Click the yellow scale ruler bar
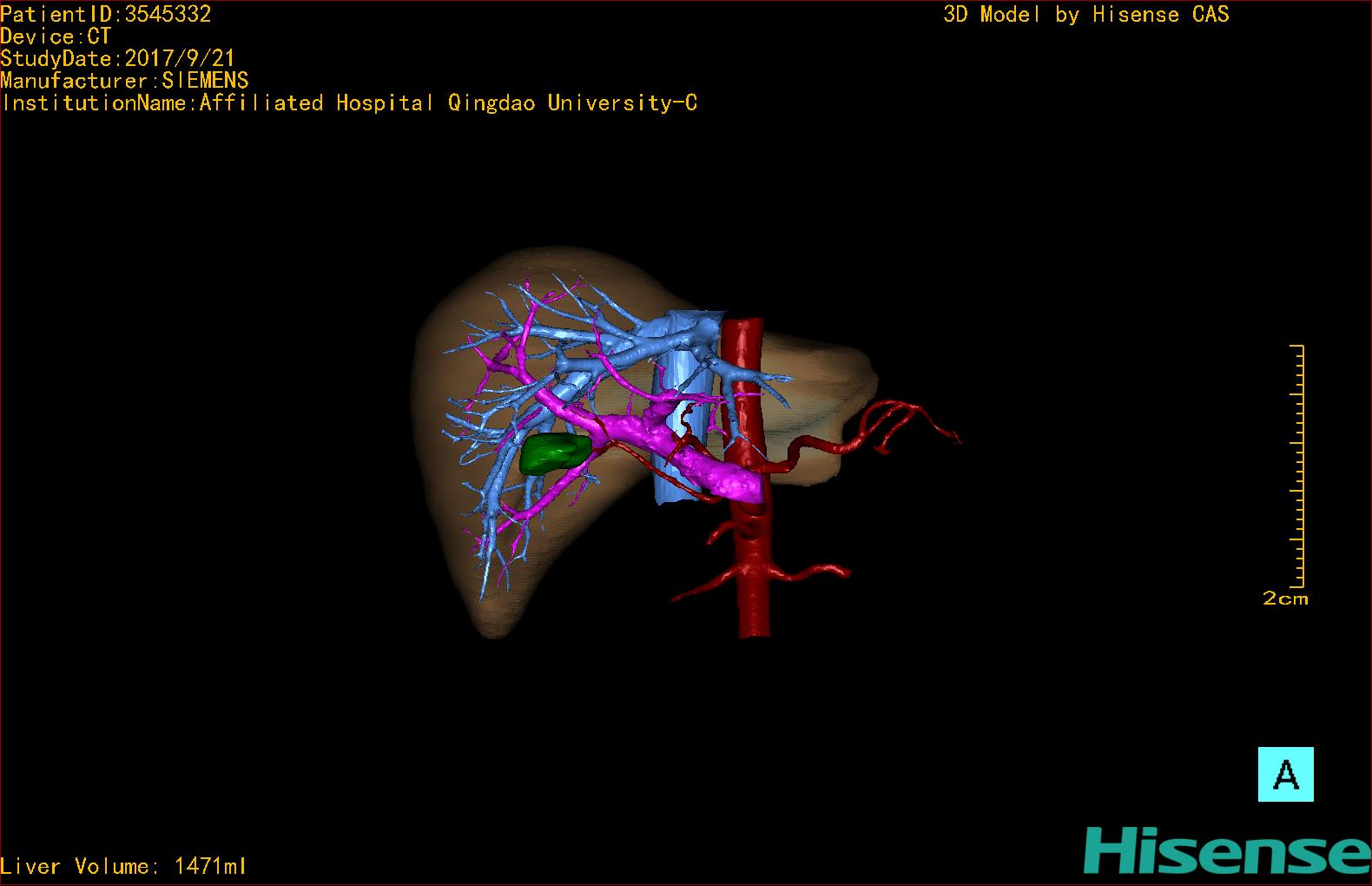The width and height of the screenshot is (1372, 886). (x=1298, y=466)
